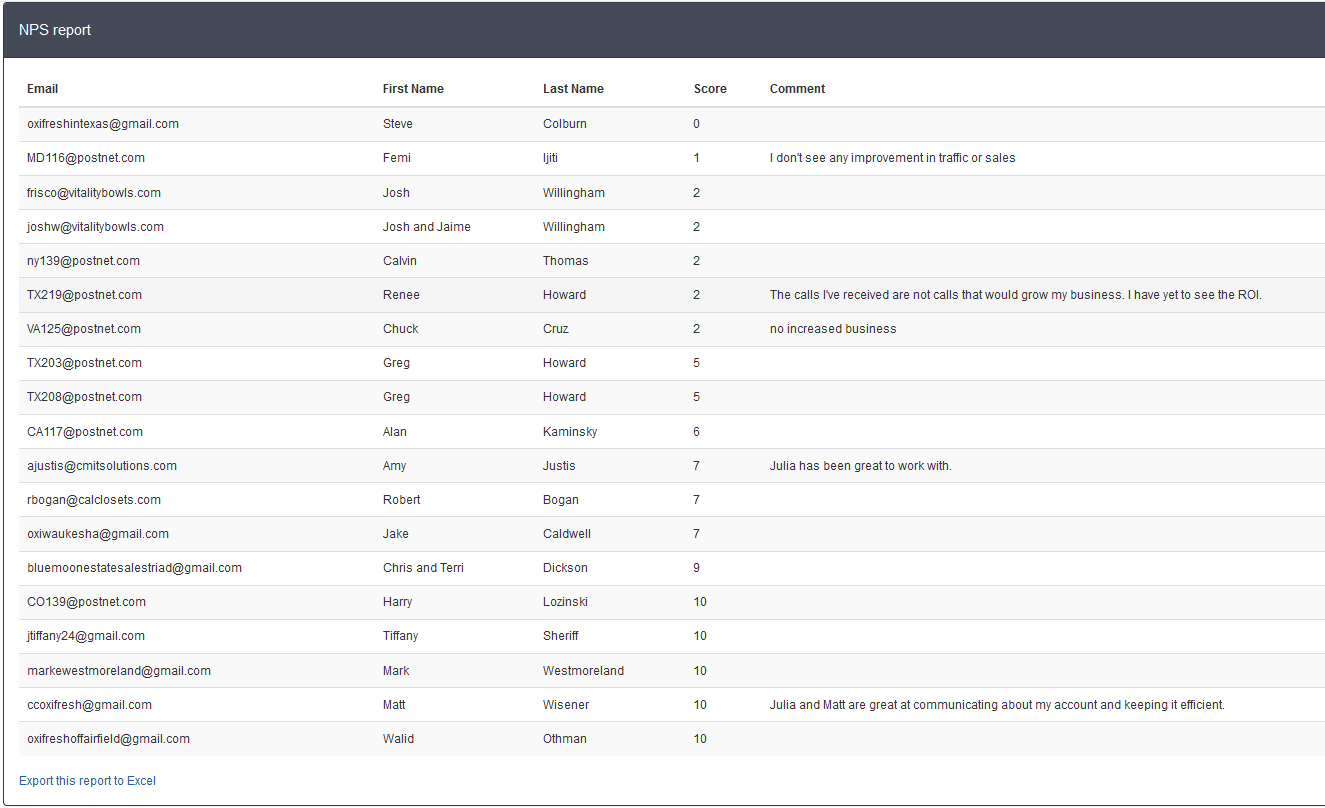
Task: Click first name Walid
Action: 398,739
